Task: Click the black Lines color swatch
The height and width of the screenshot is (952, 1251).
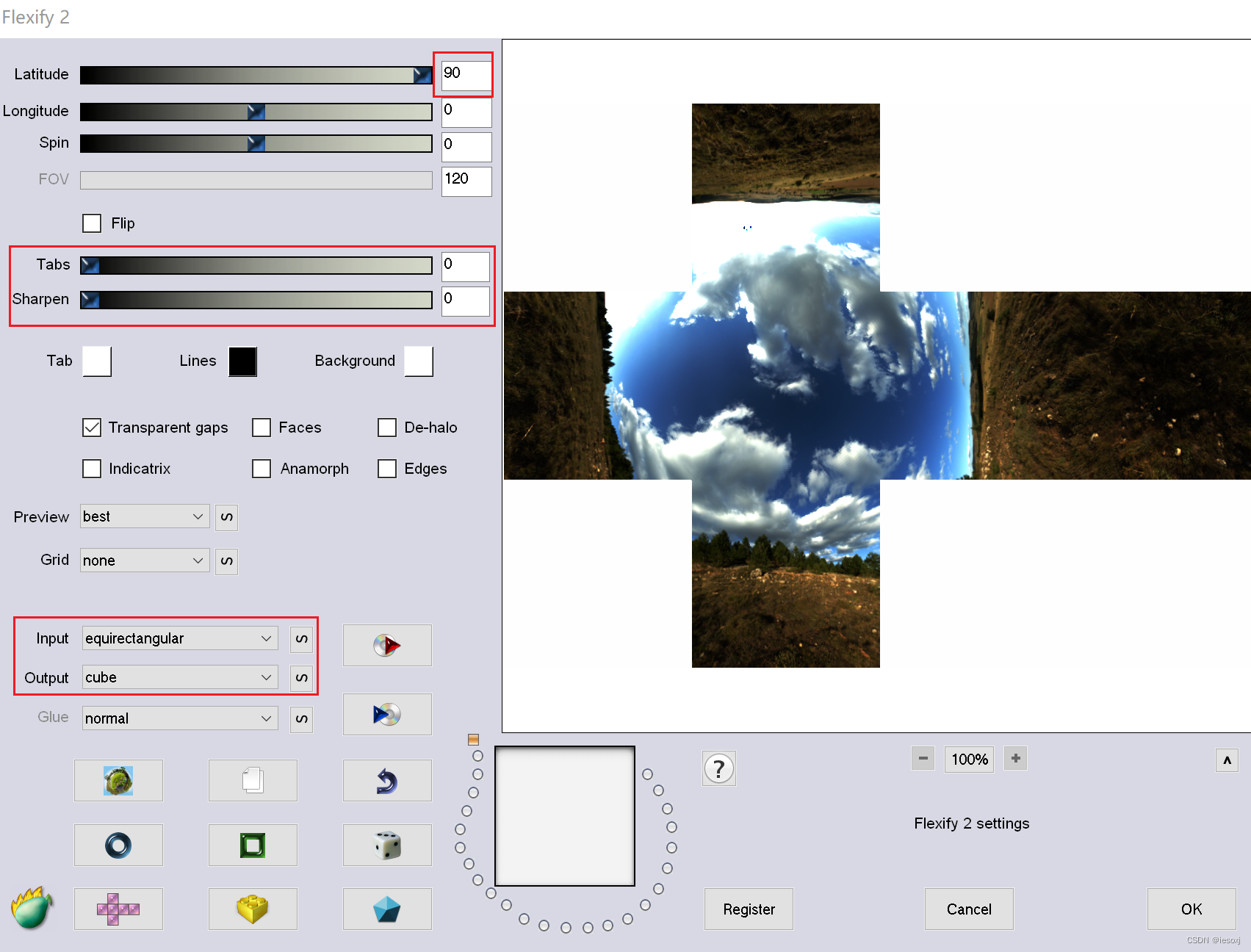Action: (x=242, y=361)
